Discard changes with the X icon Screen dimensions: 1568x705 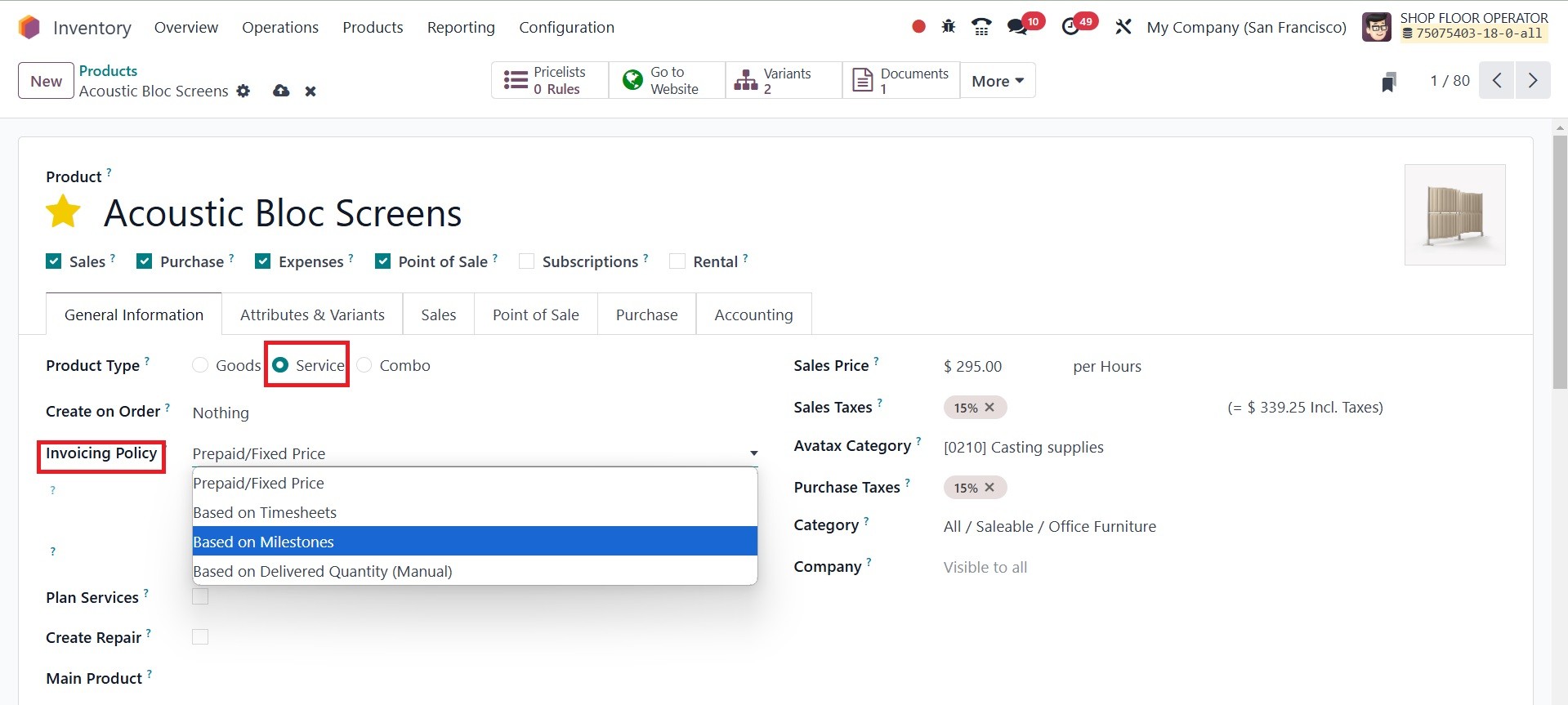(x=310, y=91)
